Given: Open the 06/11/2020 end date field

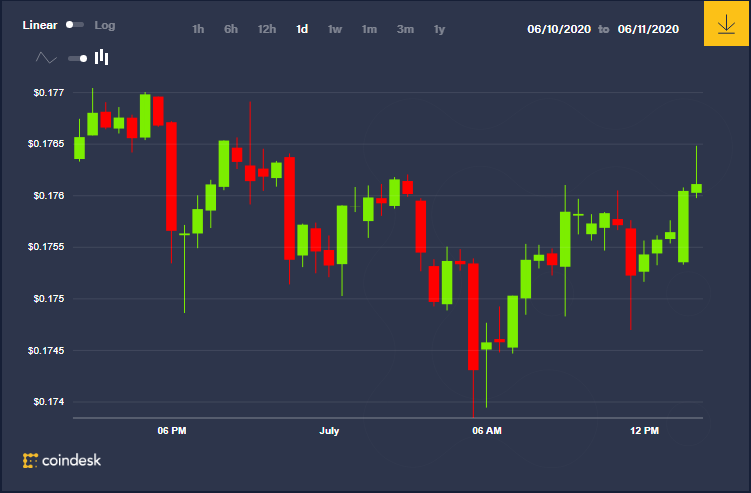Looking at the screenshot, I should [x=648, y=29].
